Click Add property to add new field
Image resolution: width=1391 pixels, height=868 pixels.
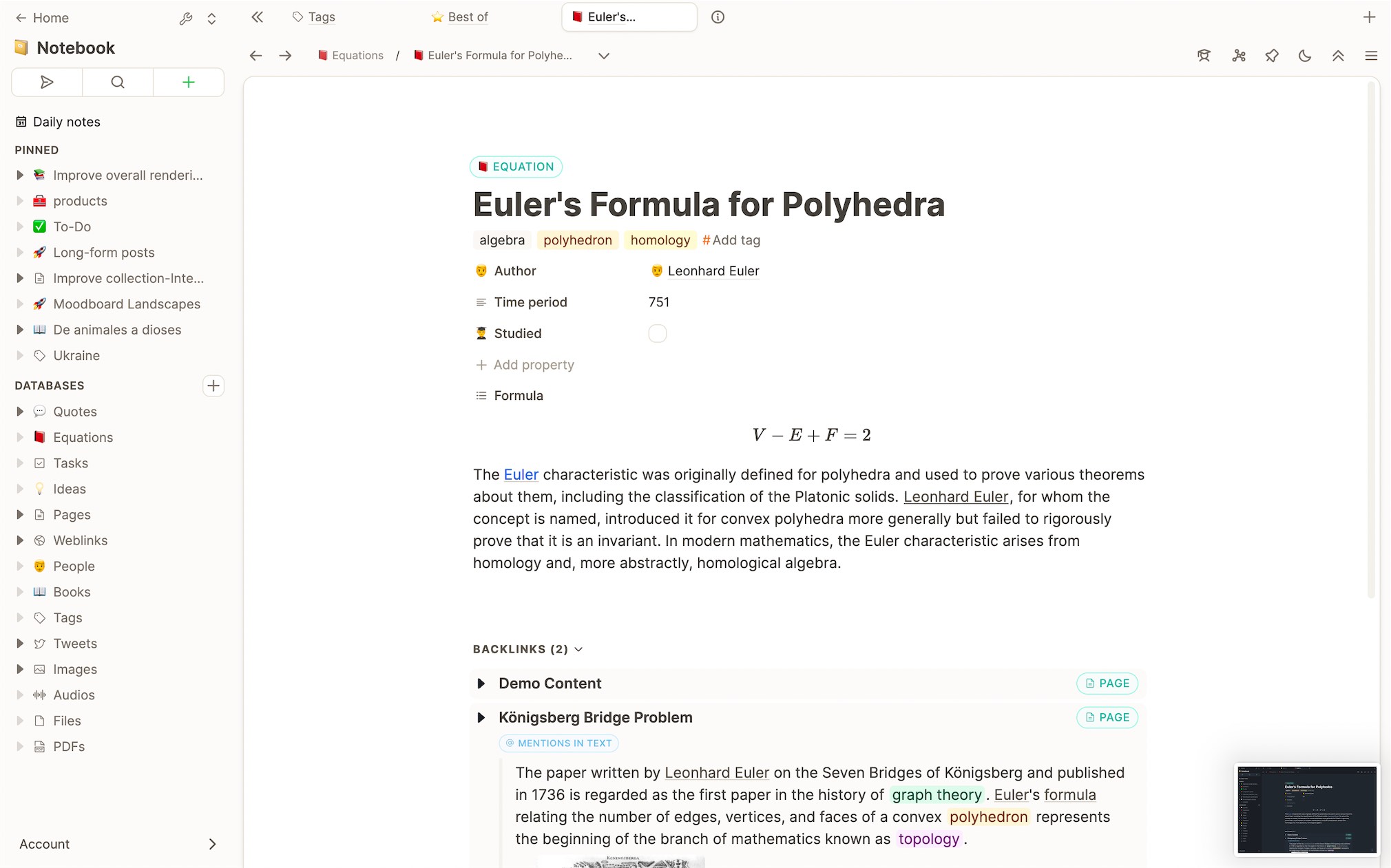pyautogui.click(x=525, y=364)
